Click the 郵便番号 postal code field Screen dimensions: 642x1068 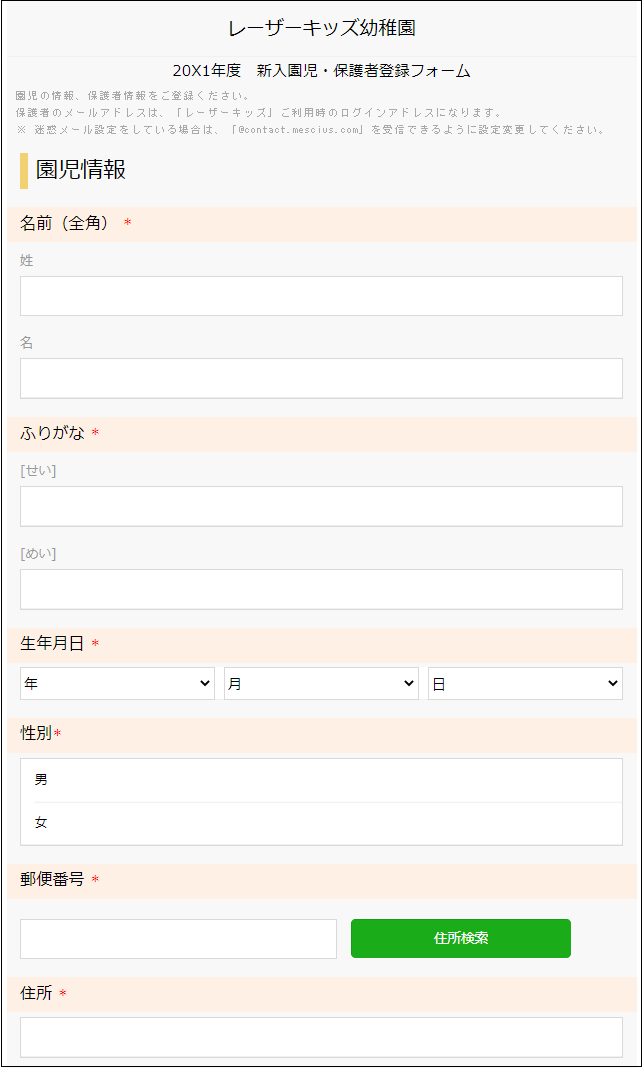178,939
